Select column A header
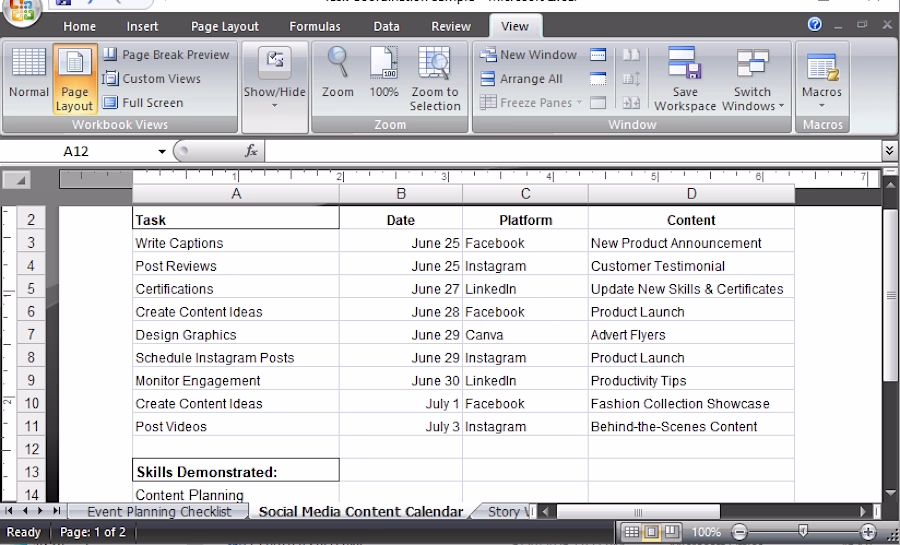This screenshot has width=900, height=545. click(236, 194)
